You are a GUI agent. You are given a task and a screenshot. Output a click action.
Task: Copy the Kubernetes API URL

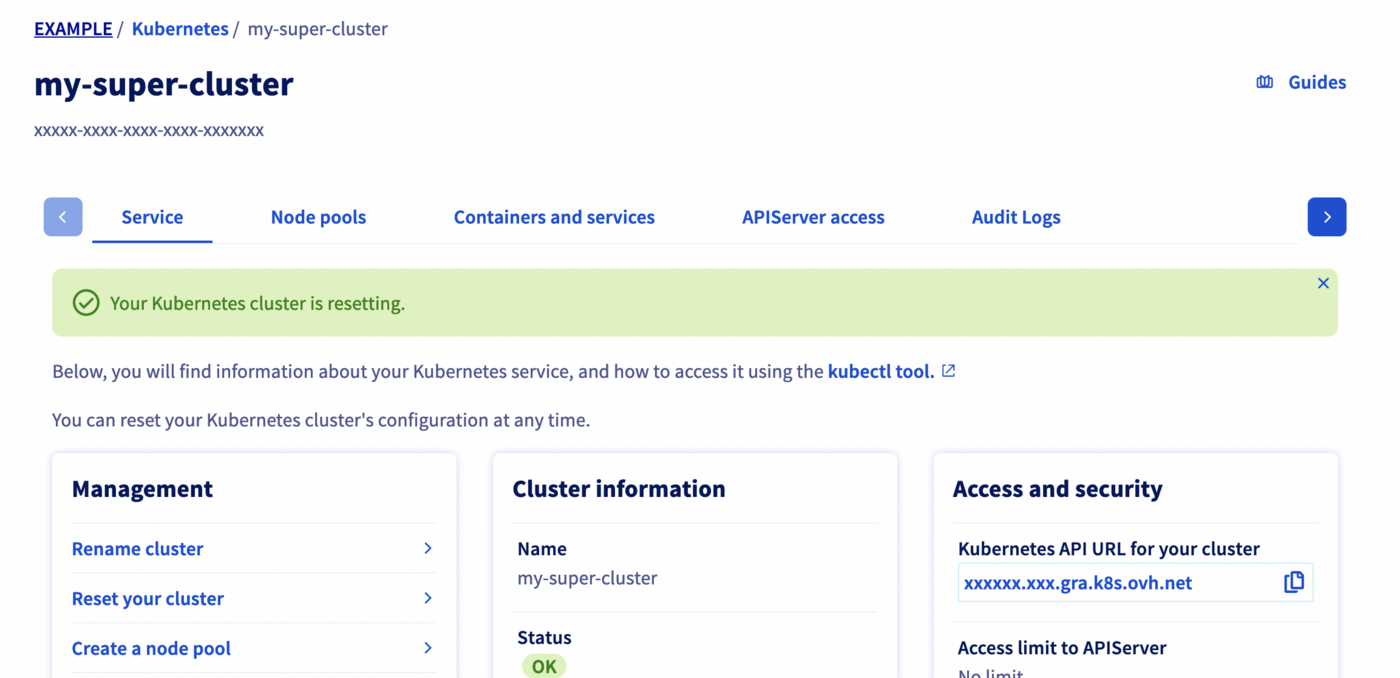(x=1293, y=582)
